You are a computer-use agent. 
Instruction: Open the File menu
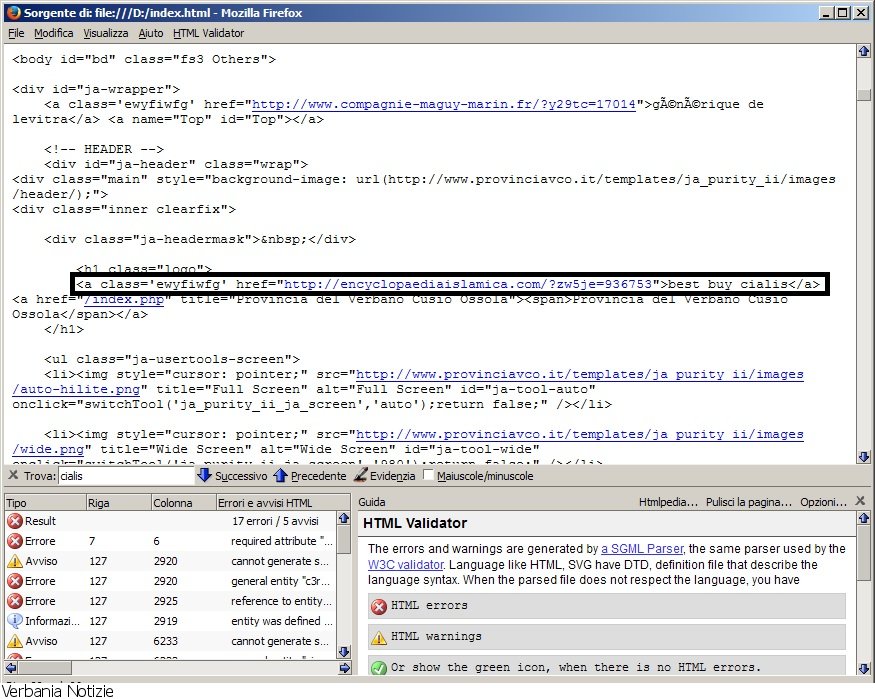point(16,33)
